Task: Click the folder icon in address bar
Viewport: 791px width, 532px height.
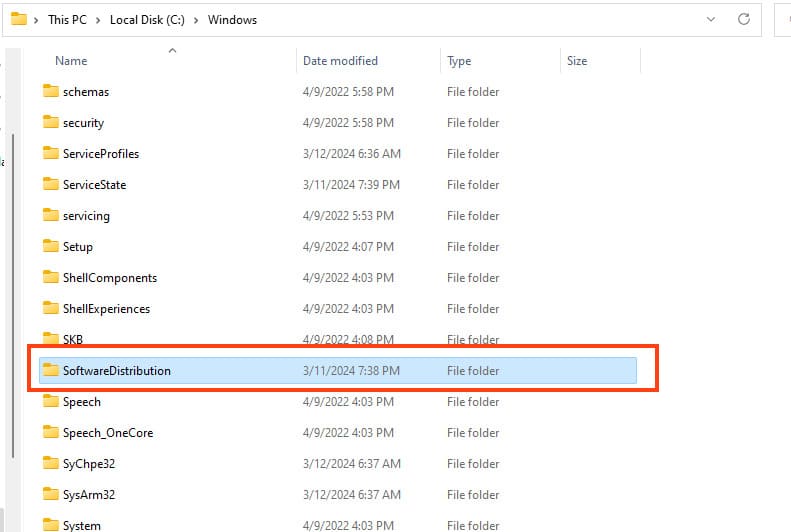Action: 18,19
